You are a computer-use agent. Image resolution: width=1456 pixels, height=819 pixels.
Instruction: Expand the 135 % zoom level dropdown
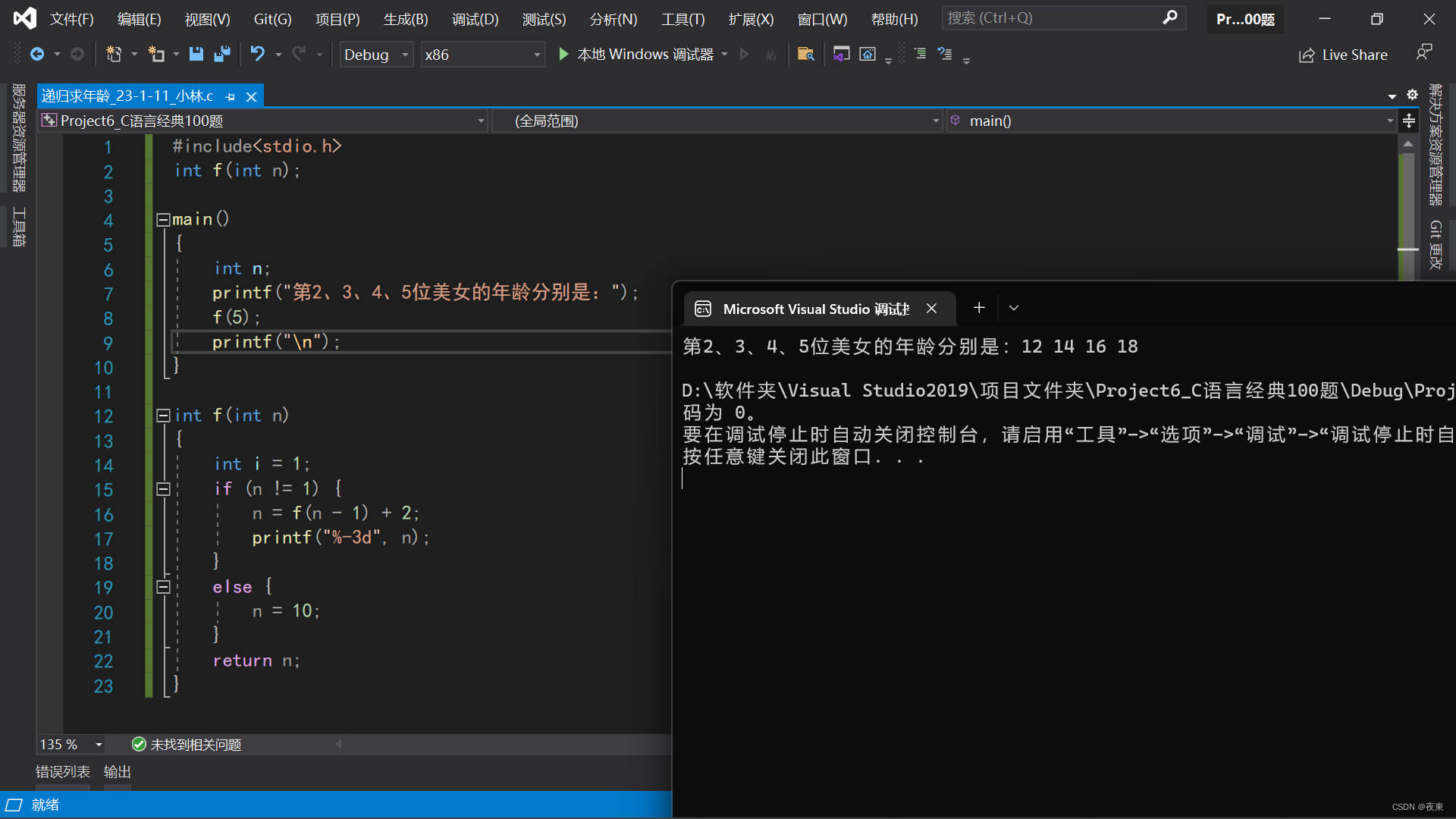click(99, 745)
